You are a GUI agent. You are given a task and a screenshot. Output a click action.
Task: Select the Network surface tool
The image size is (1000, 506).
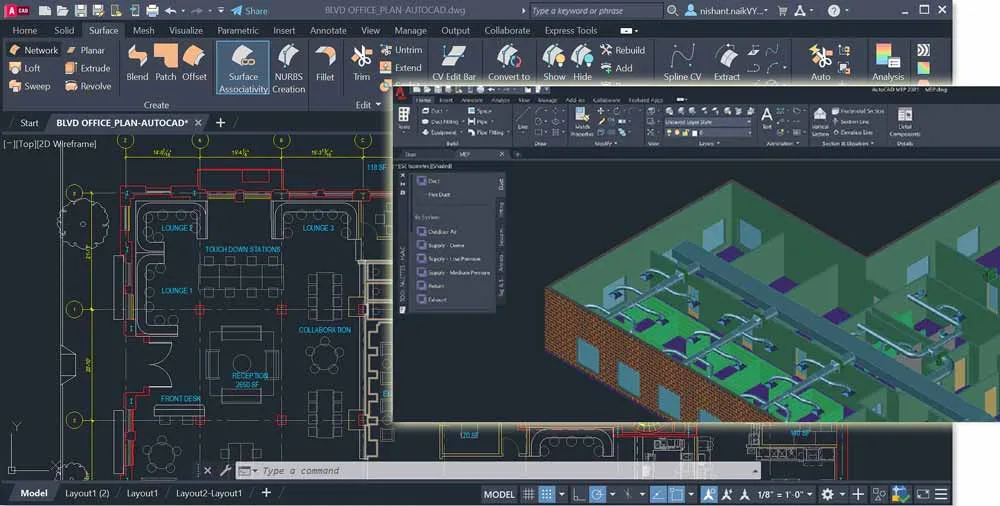click(34, 50)
